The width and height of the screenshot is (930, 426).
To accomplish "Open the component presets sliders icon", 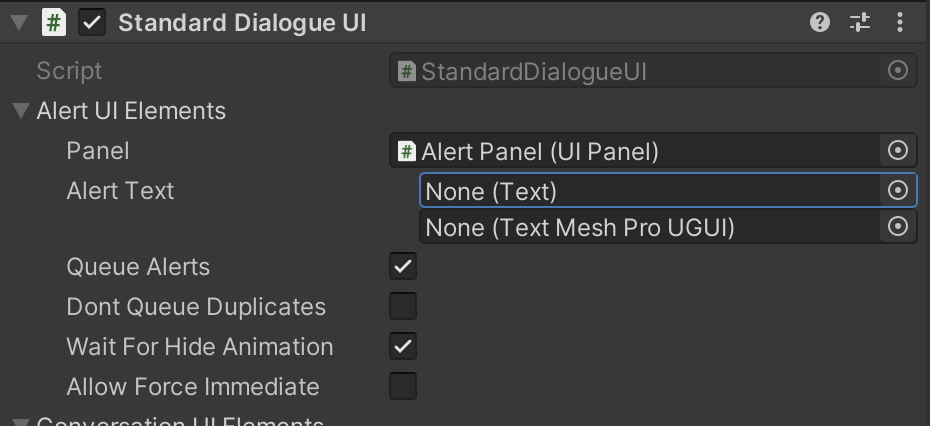I will tap(859, 23).
